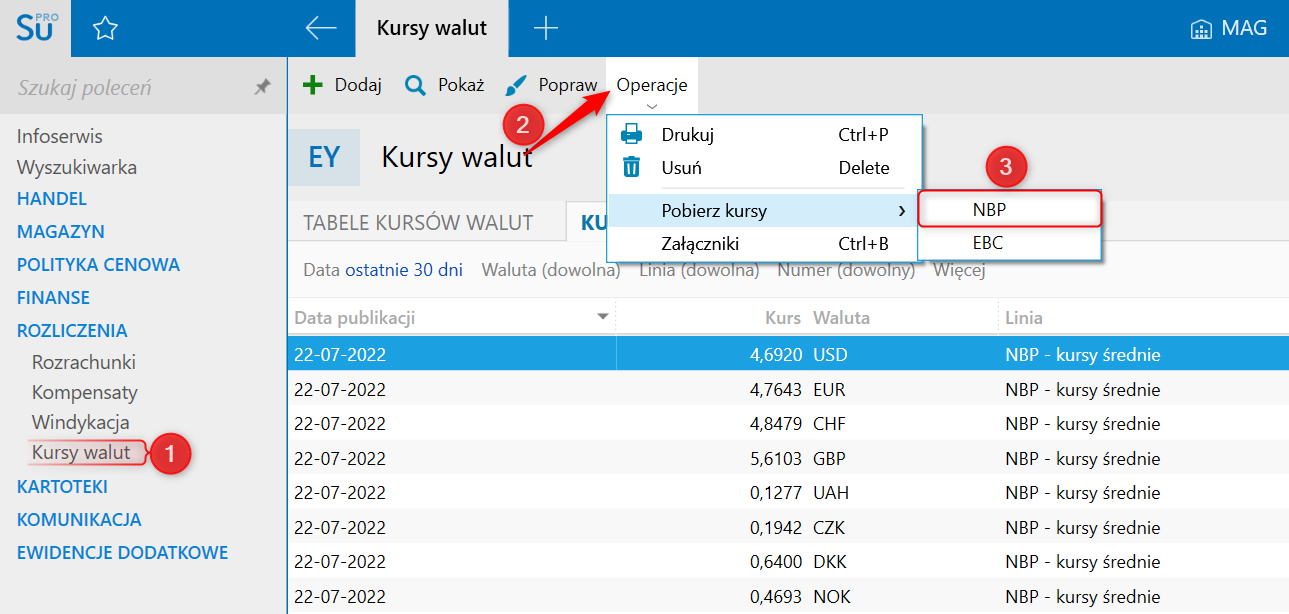
Task: Pin the command search panel
Action: click(x=262, y=88)
